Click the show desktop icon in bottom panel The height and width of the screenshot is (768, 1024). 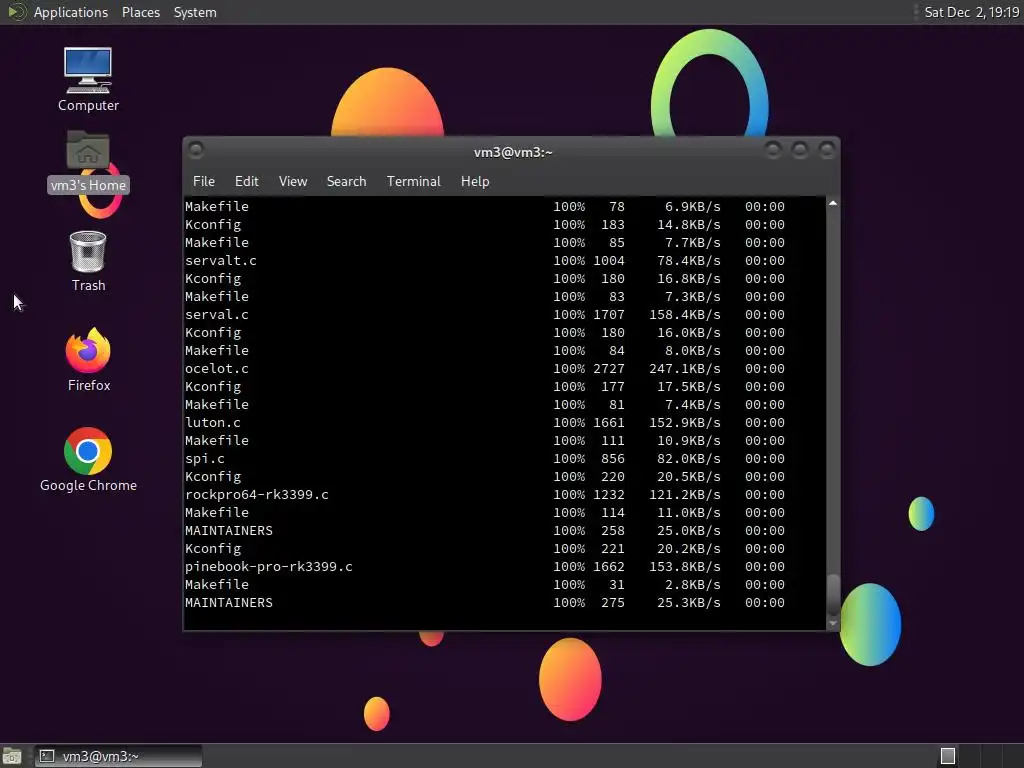coord(12,756)
